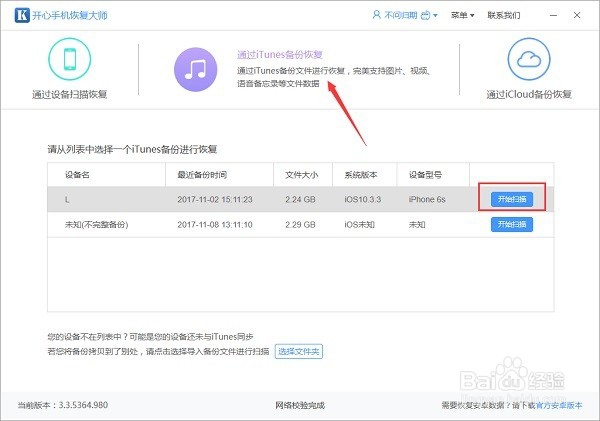
Task: Select the device name L cell
Action: pyautogui.click(x=67, y=199)
